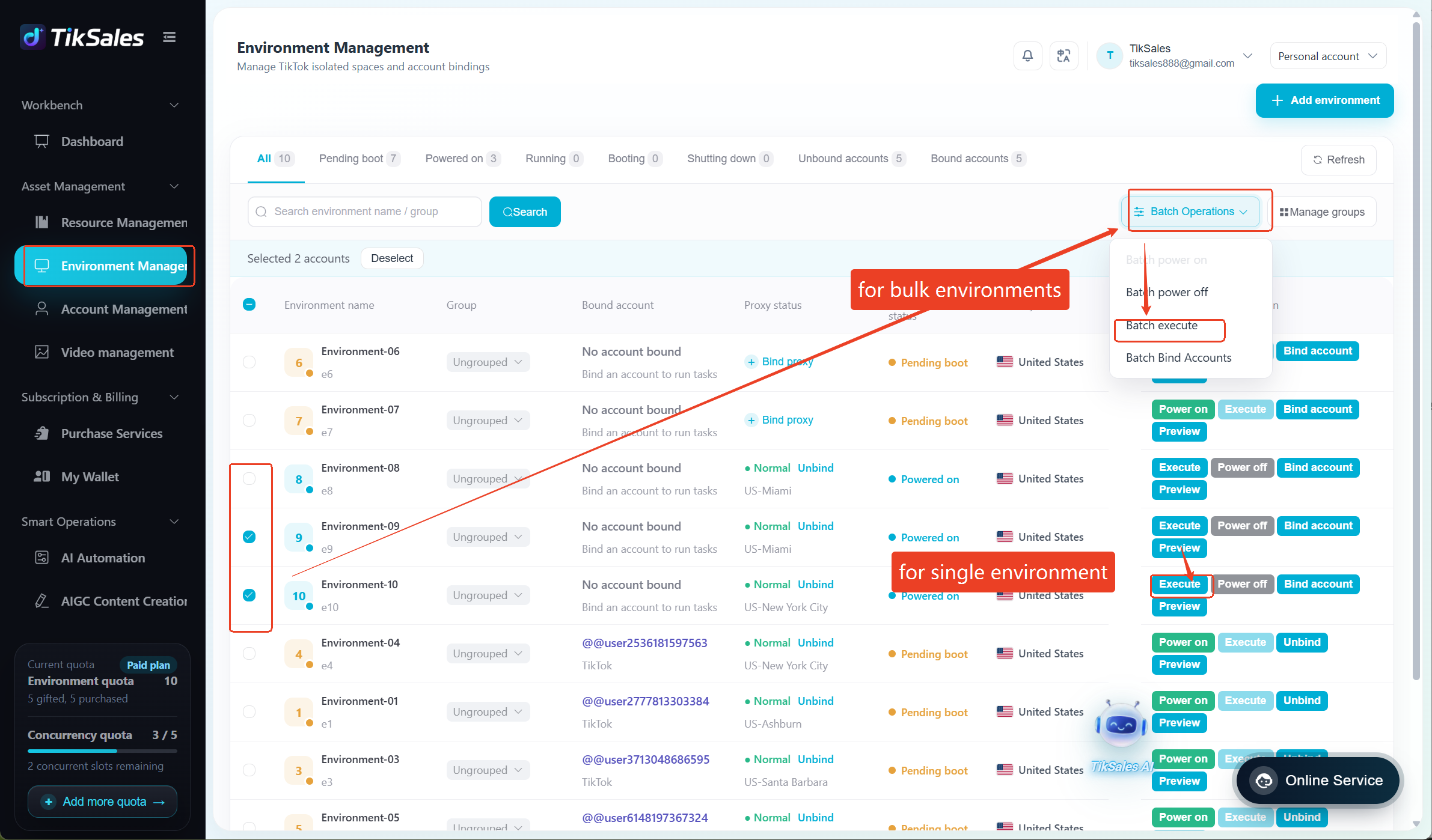Viewport: 1432px width, 840px height.
Task: Open Dashboard from sidebar
Action: 92,142
